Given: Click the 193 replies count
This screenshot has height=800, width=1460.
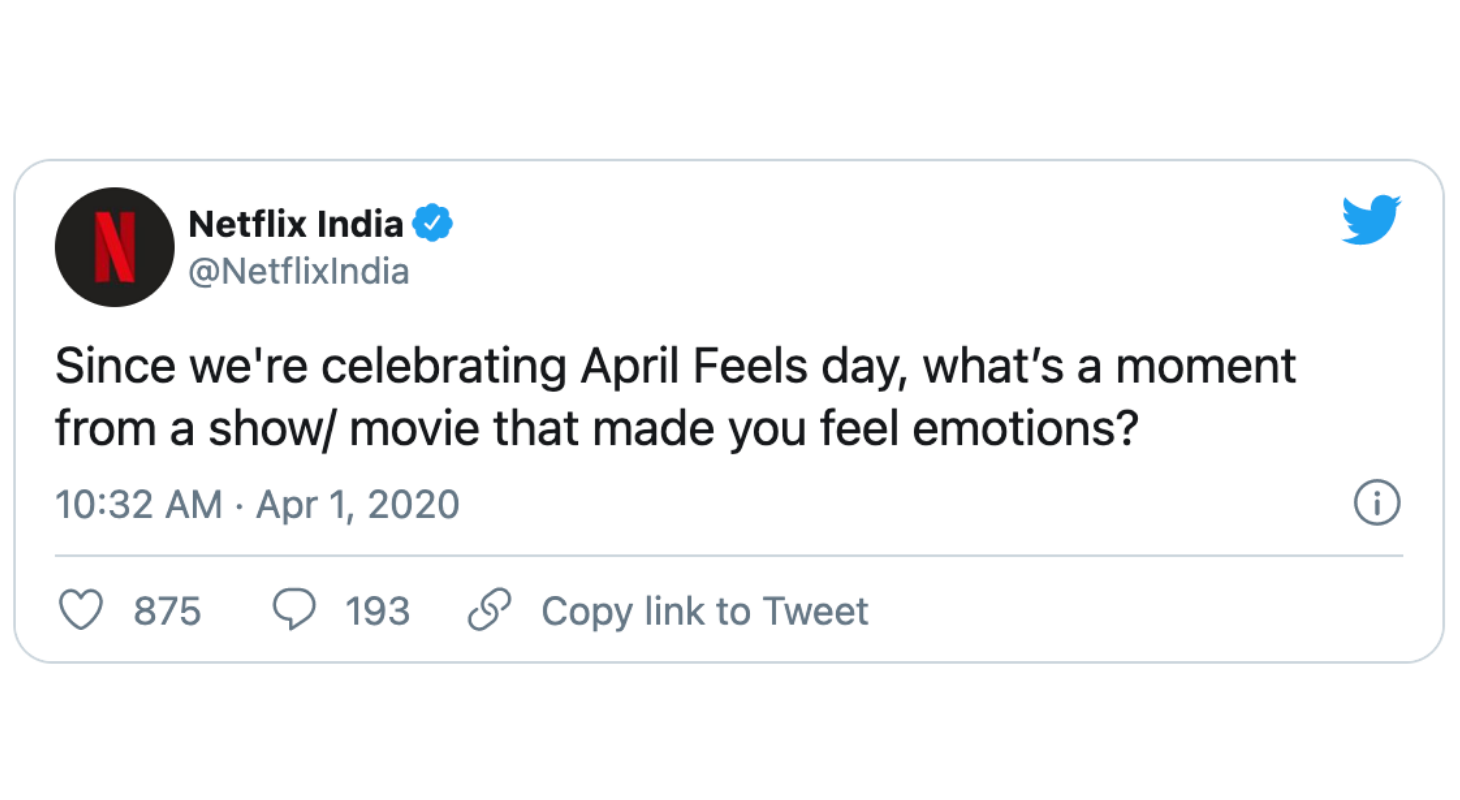Looking at the screenshot, I should (x=378, y=610).
